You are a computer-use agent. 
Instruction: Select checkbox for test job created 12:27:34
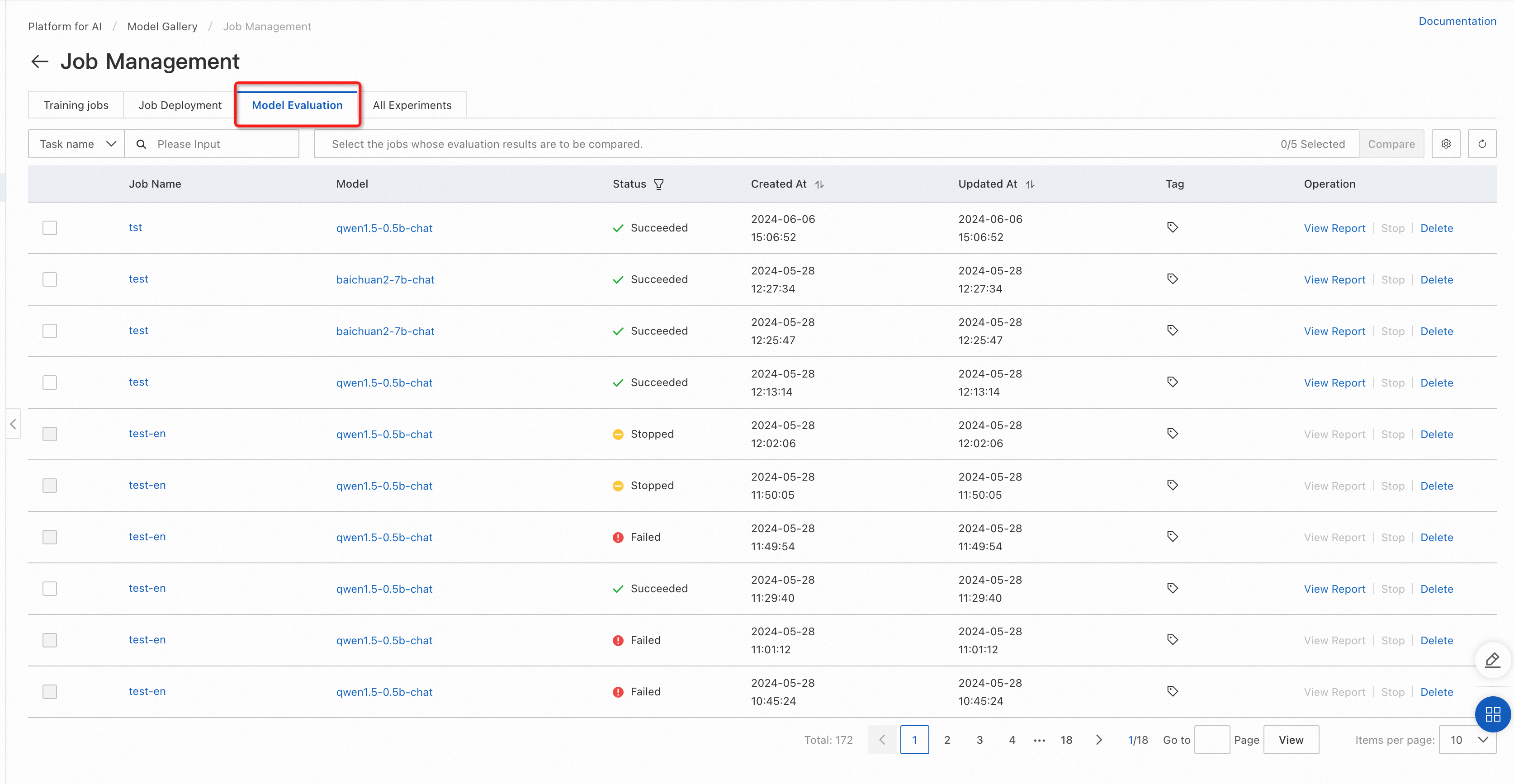pos(50,280)
